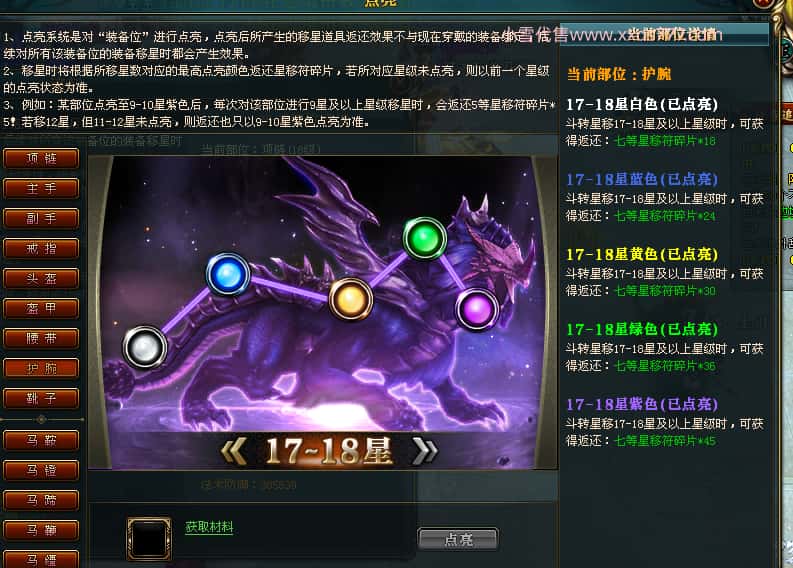
Task: Click the empty material slot
Action: click(x=149, y=539)
